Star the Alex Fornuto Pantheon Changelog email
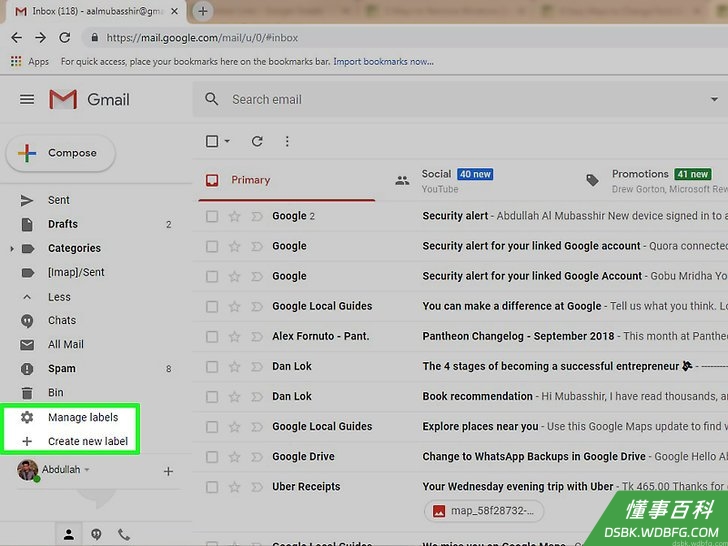Viewport: 728px width, 546px height. (x=234, y=337)
